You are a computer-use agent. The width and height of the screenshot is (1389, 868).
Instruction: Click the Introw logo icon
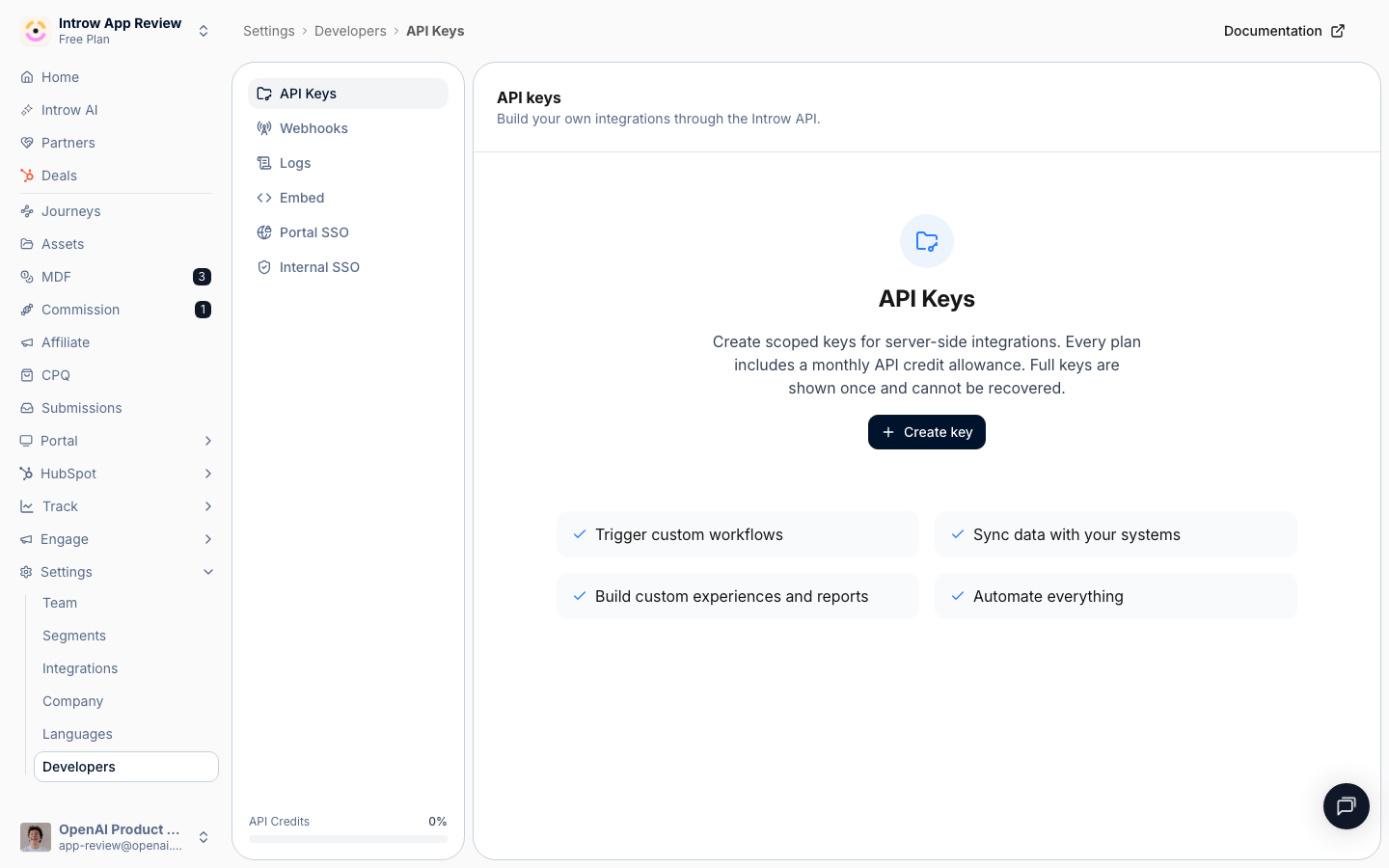(36, 31)
